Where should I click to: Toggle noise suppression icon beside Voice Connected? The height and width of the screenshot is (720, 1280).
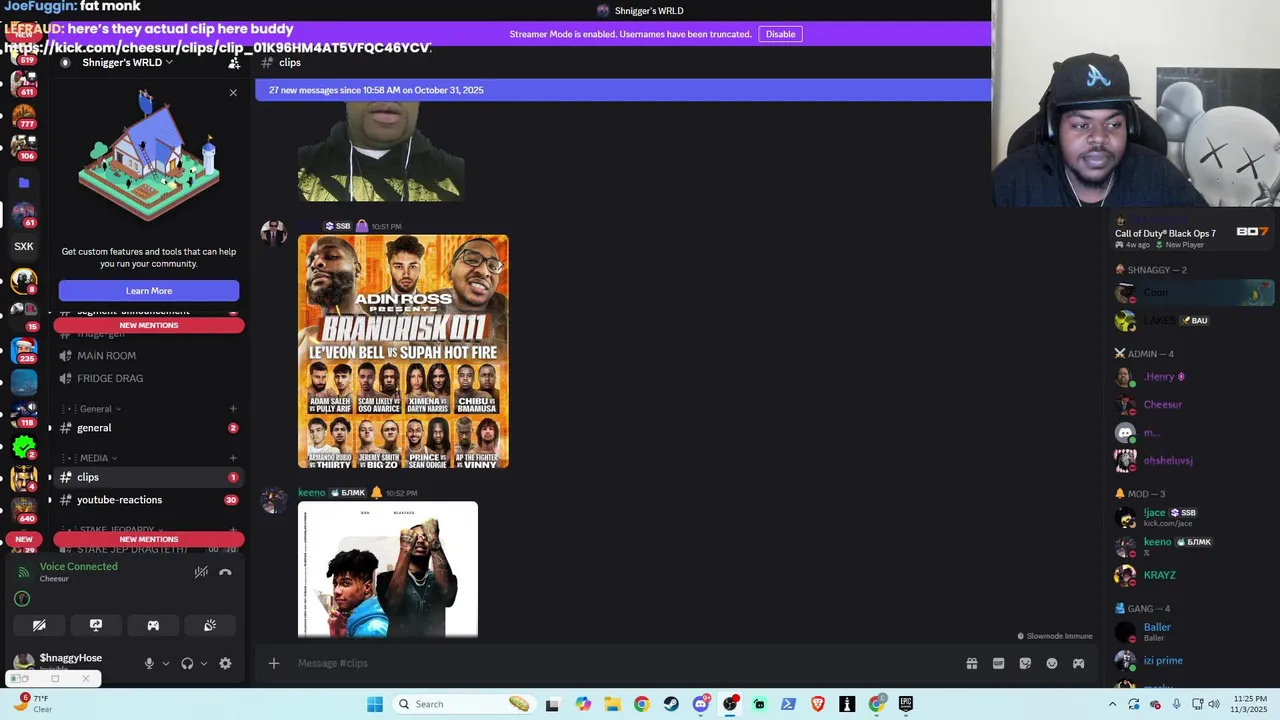click(x=201, y=572)
